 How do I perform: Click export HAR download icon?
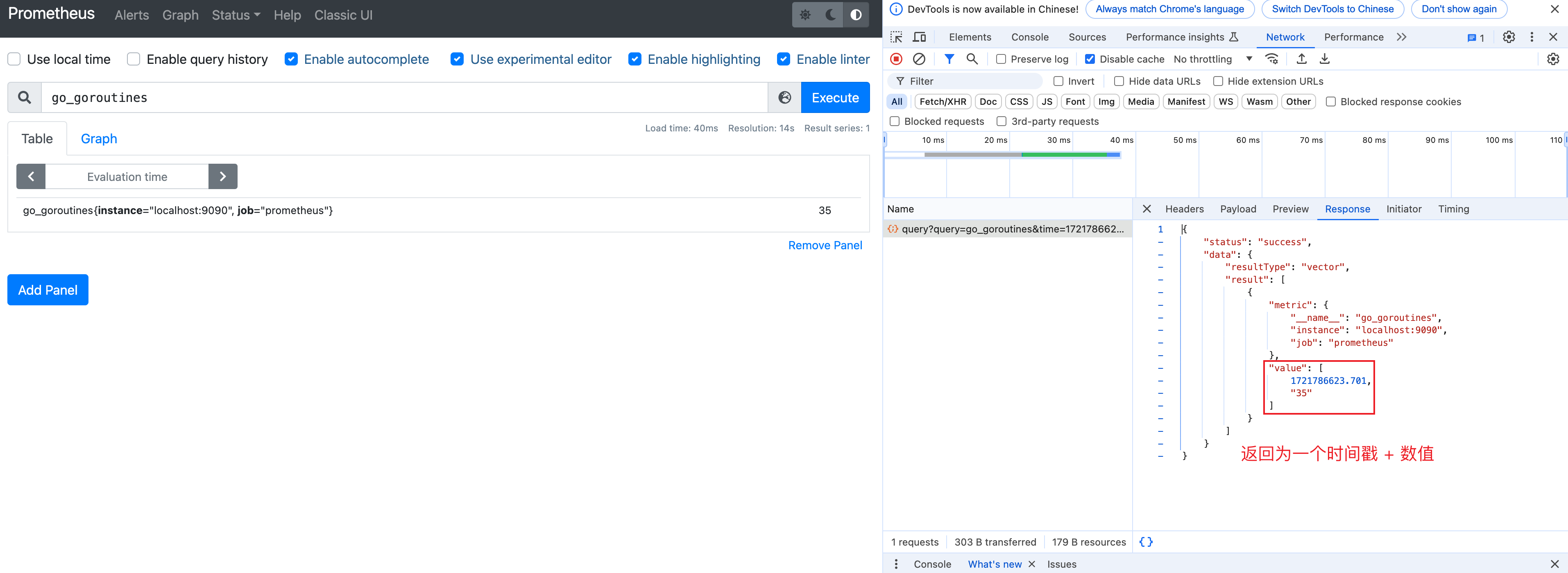pos(1325,59)
